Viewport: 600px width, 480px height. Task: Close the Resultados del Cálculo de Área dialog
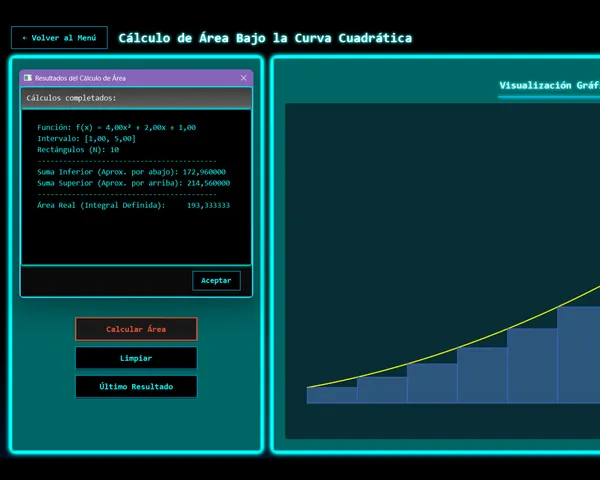tap(244, 78)
